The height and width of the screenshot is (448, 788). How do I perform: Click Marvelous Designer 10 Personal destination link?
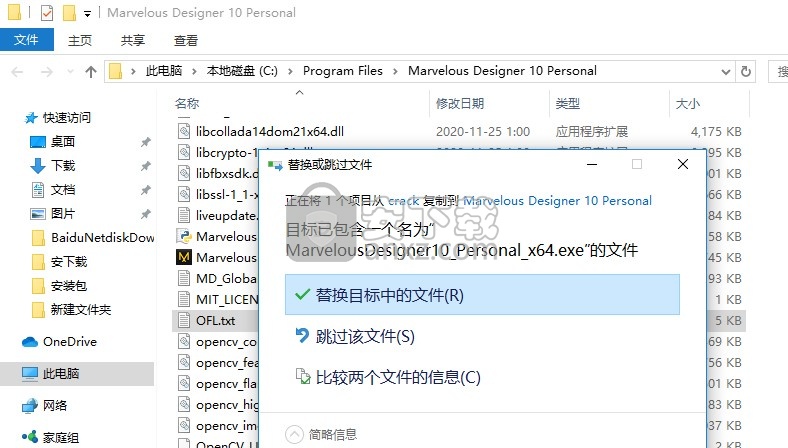click(x=557, y=201)
